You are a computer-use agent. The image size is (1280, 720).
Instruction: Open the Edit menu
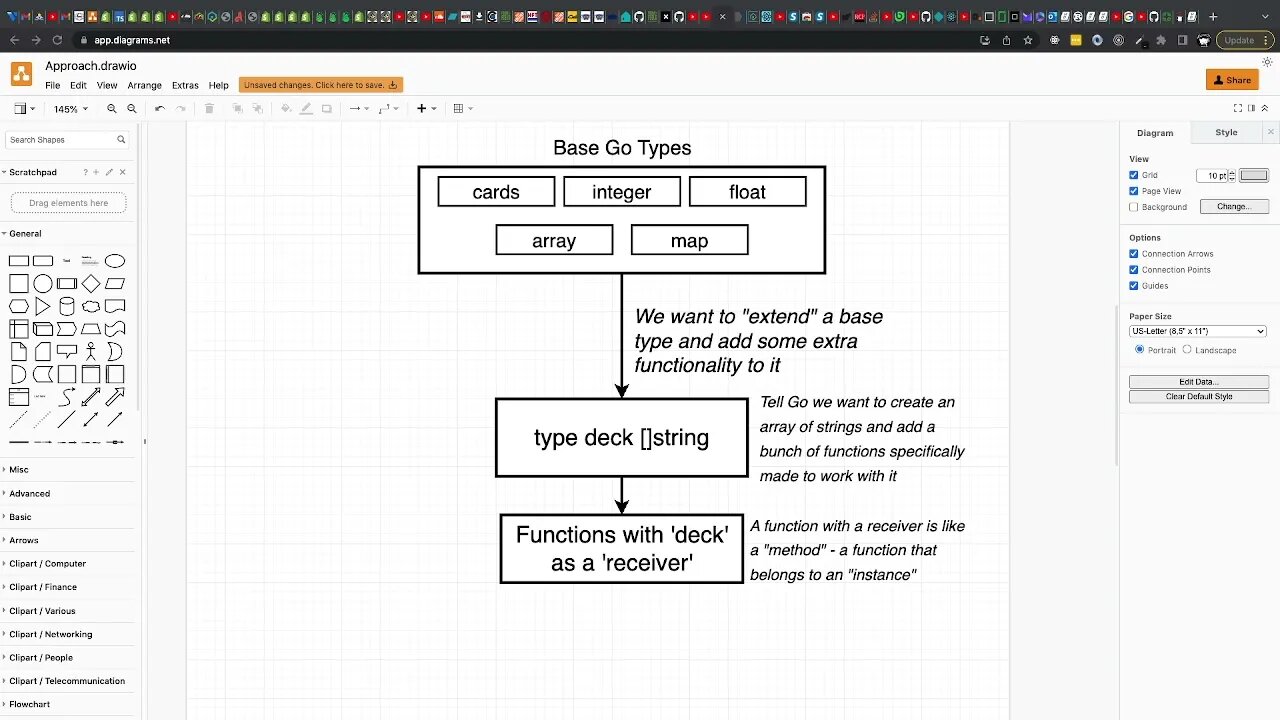[78, 86]
